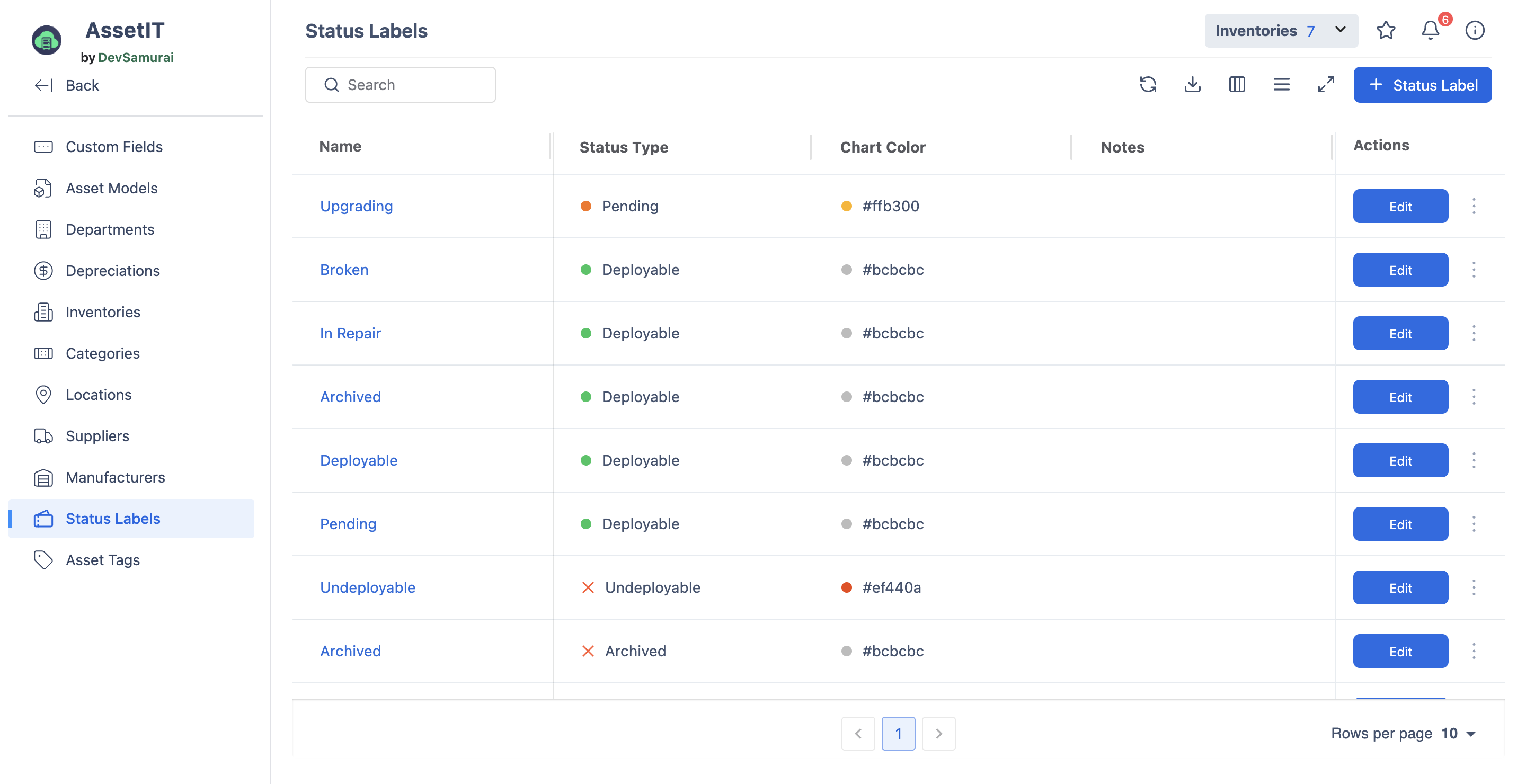Click the AssetIT cloud logo
This screenshot has height=784, width=1526.
pos(46,40)
